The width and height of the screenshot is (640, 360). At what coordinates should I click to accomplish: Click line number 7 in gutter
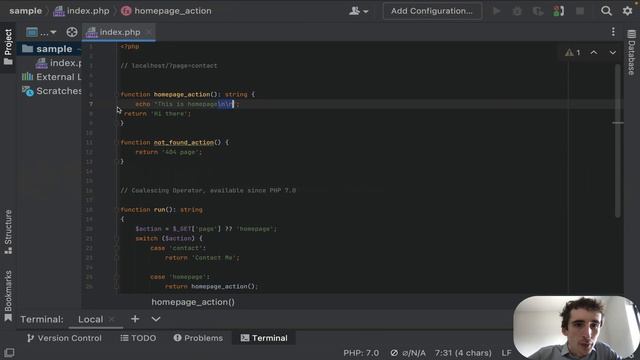point(91,104)
